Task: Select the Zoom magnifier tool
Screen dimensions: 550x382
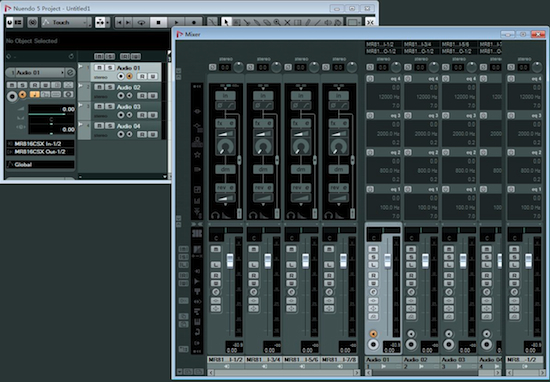Action: 277,22
